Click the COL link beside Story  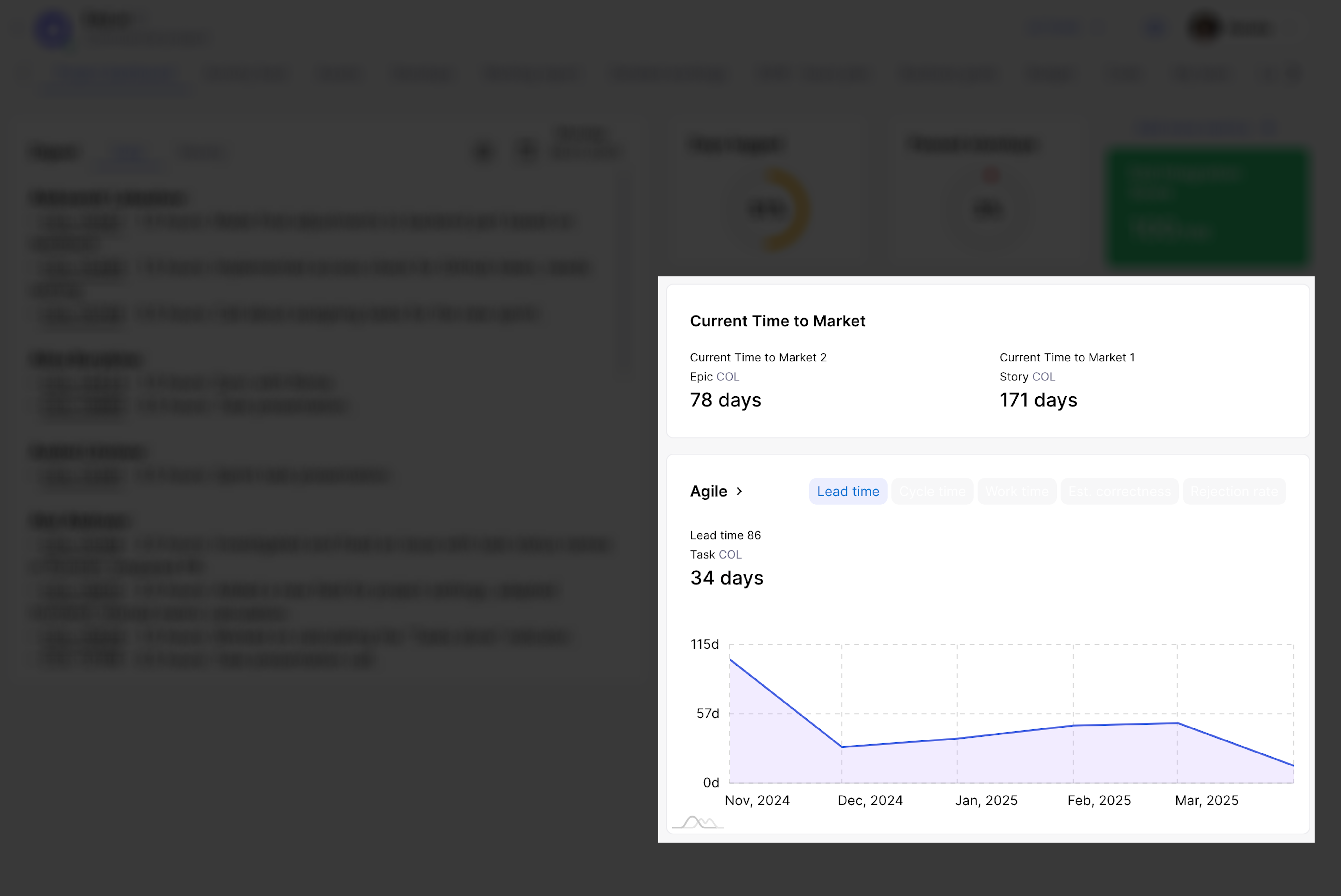pyautogui.click(x=1044, y=377)
